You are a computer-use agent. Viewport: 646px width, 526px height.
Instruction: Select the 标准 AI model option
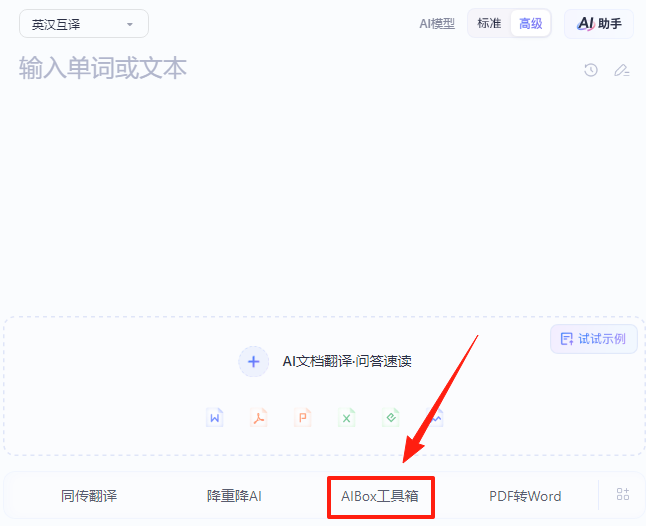coord(489,23)
